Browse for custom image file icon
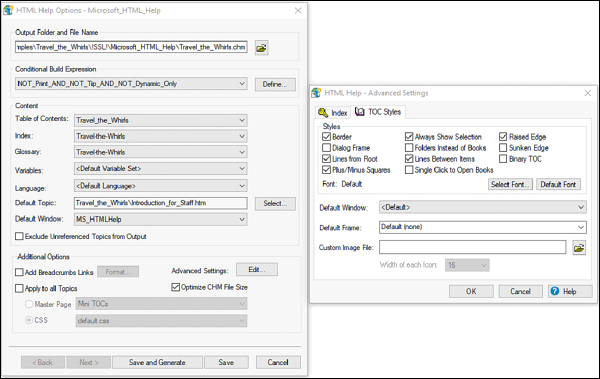The height and width of the screenshot is (379, 600). click(579, 248)
